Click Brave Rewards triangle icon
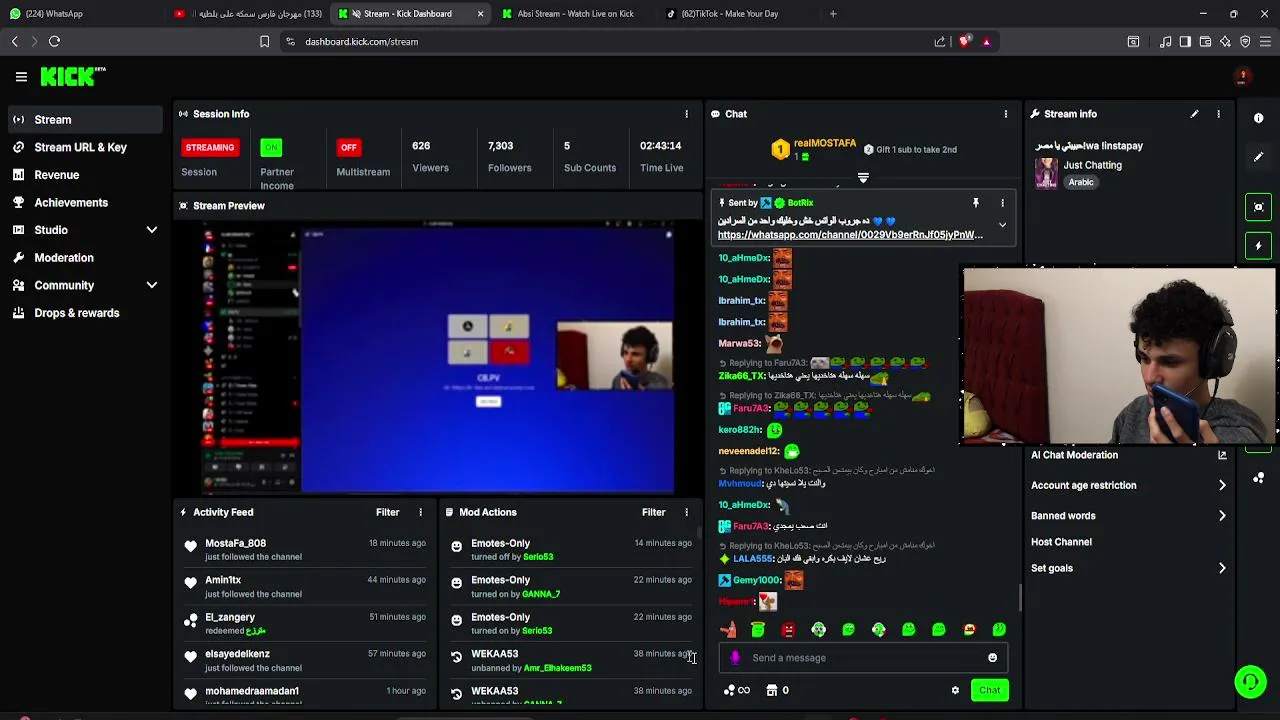The image size is (1280, 720). point(986,42)
